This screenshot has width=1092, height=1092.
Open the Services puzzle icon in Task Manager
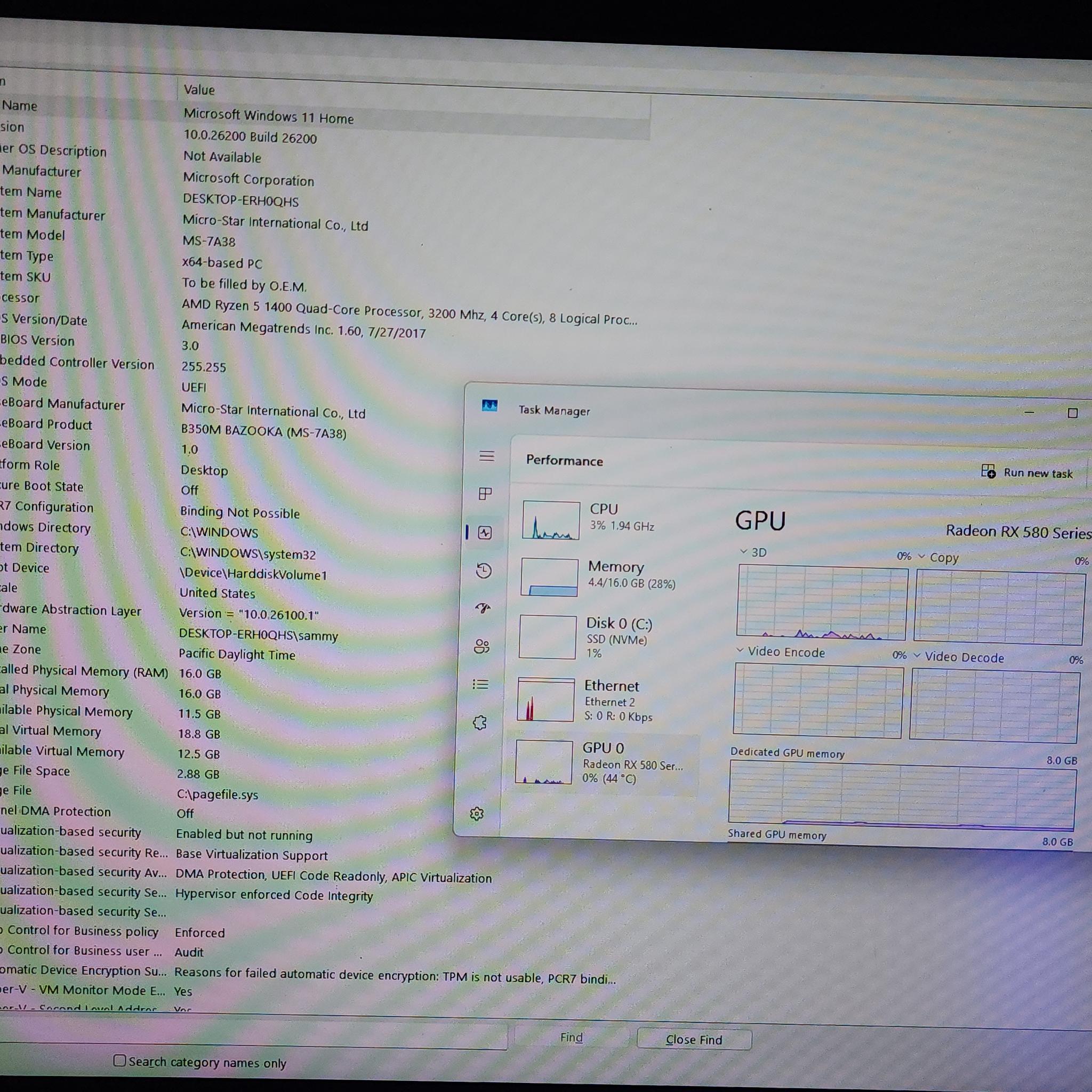click(x=480, y=722)
